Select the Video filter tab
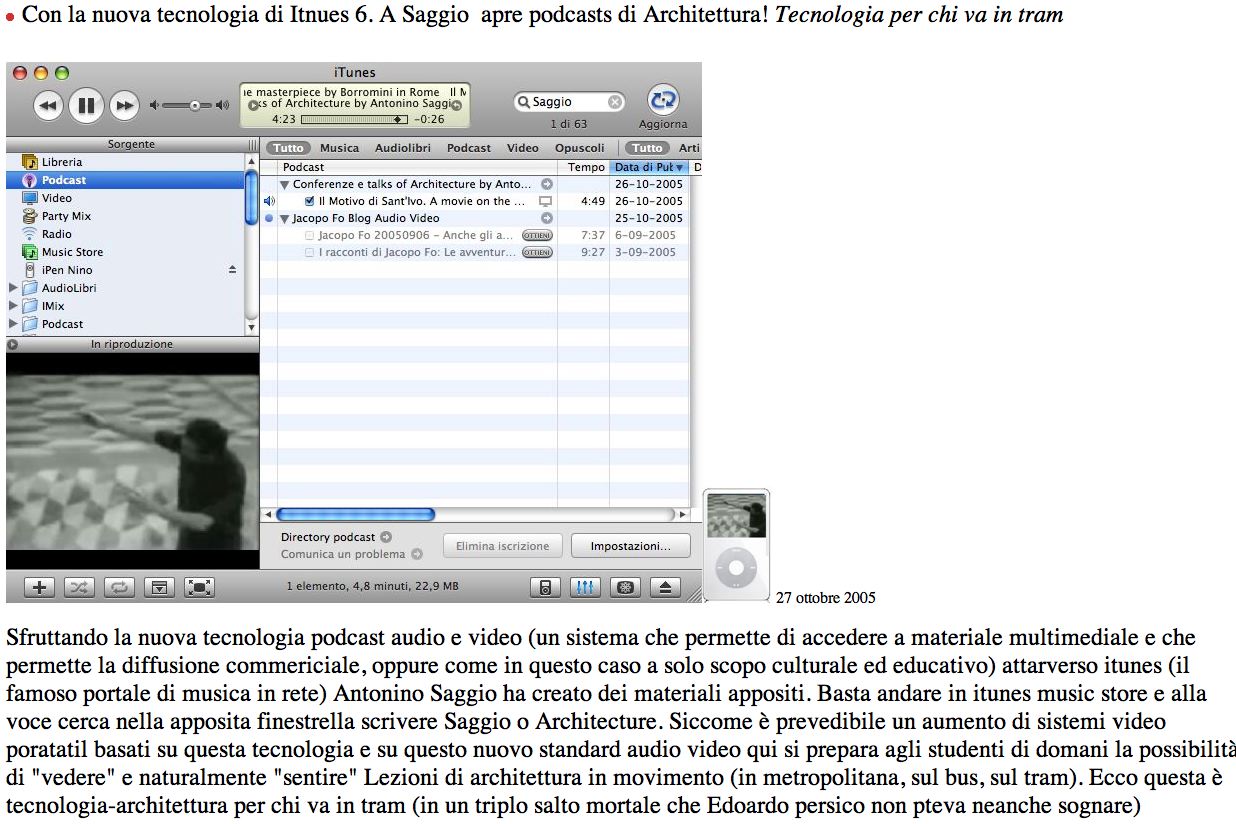 522,148
